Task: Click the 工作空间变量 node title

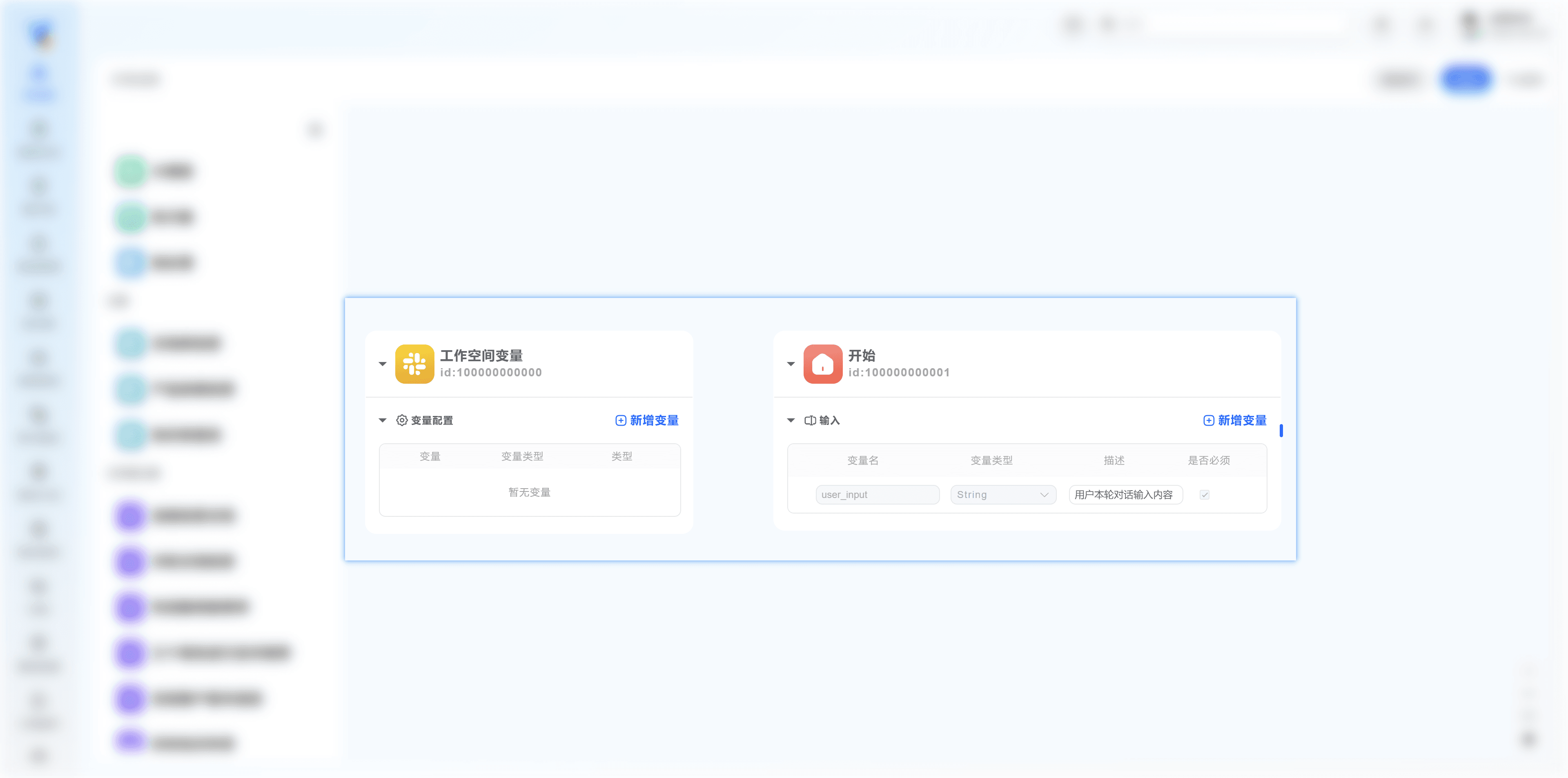Action: tap(481, 355)
